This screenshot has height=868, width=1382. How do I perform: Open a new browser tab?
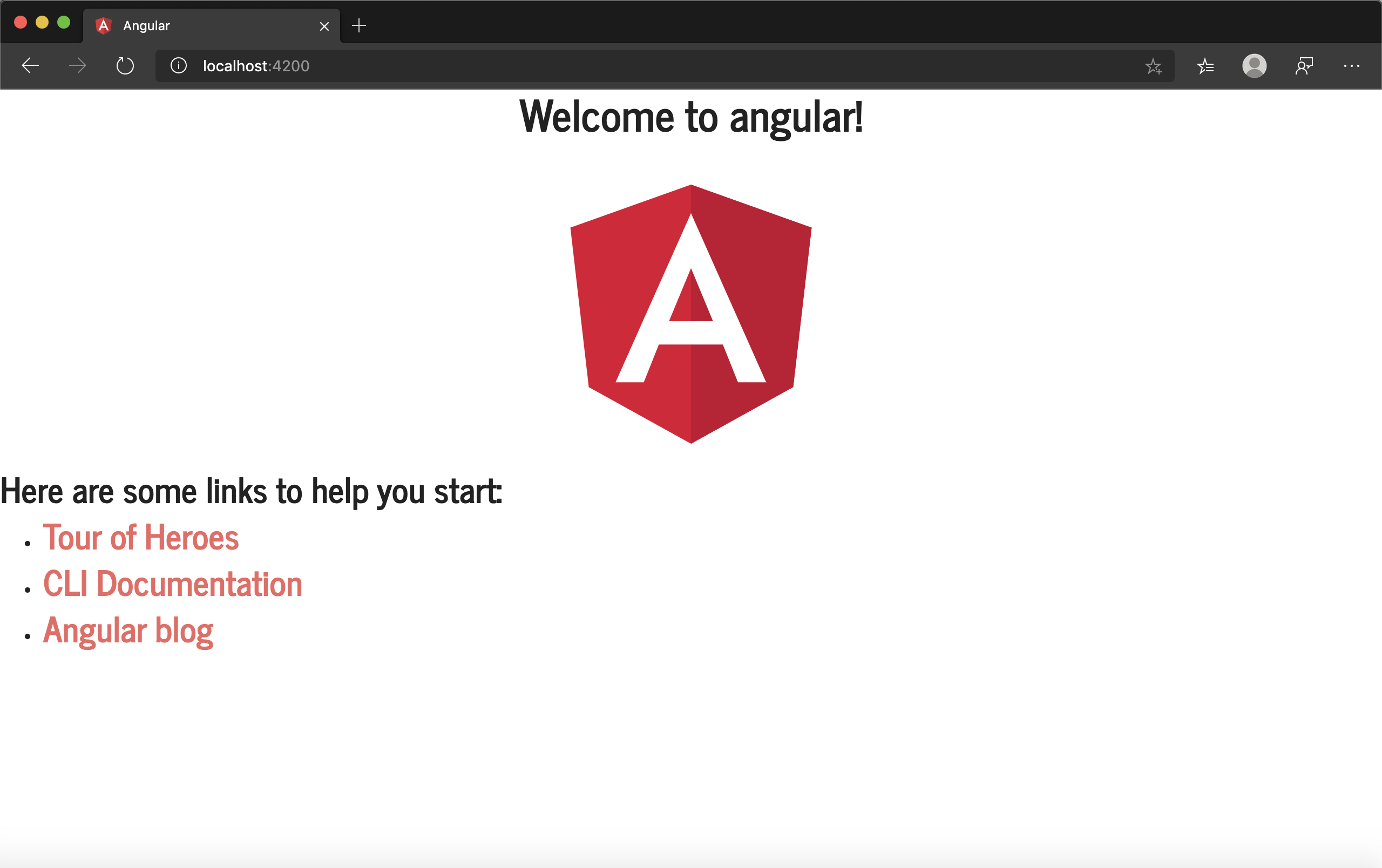tap(358, 25)
